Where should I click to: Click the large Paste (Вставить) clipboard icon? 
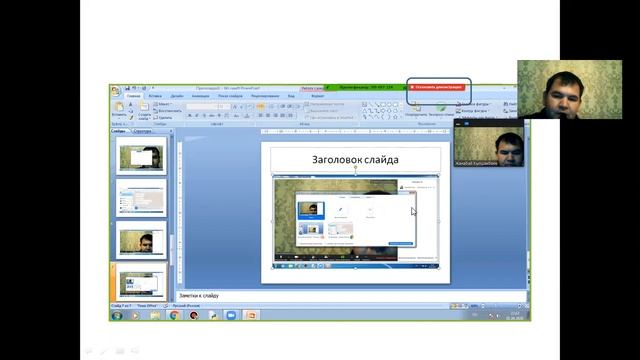click(119, 107)
